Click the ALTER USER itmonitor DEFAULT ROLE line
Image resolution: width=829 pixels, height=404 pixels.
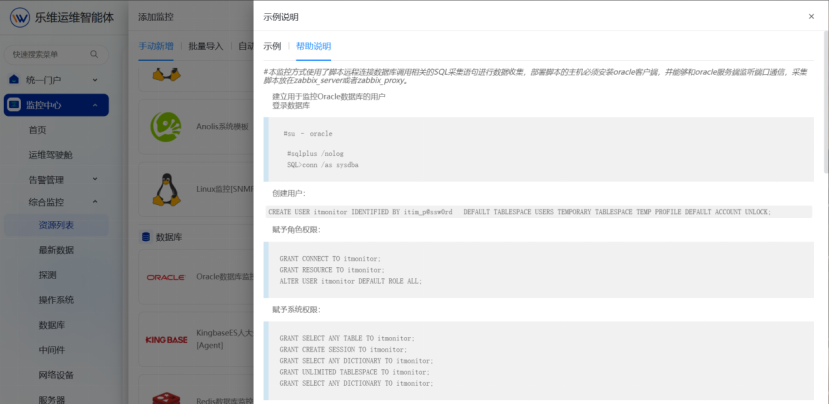point(351,281)
